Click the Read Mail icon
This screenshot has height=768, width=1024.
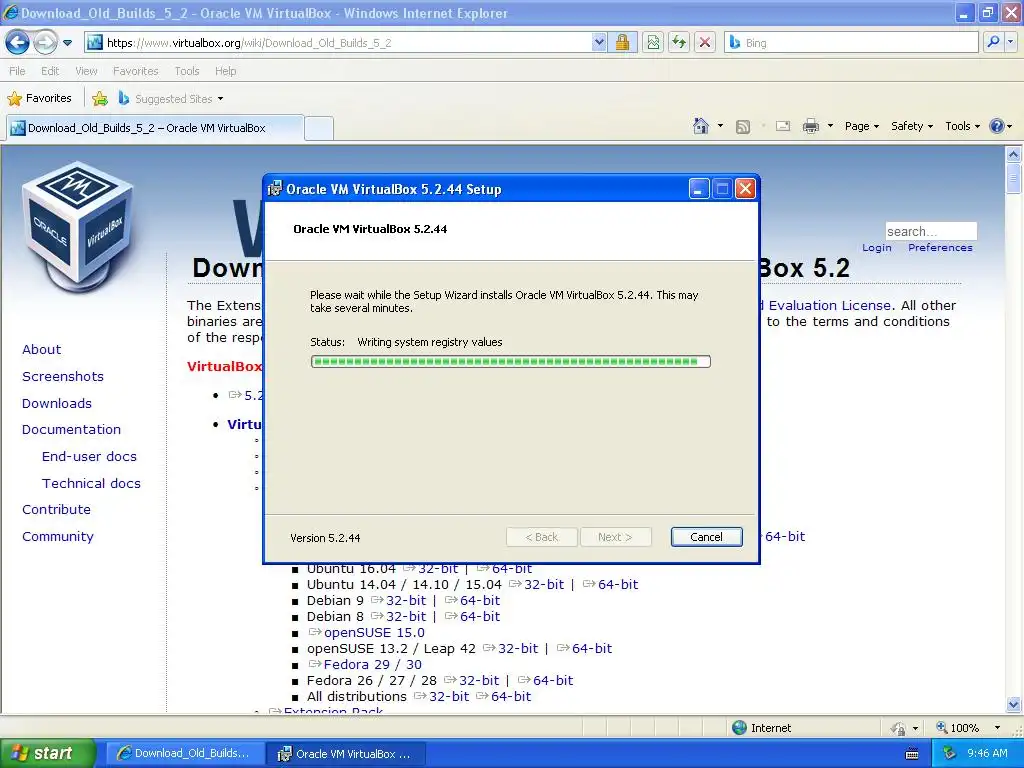point(783,126)
